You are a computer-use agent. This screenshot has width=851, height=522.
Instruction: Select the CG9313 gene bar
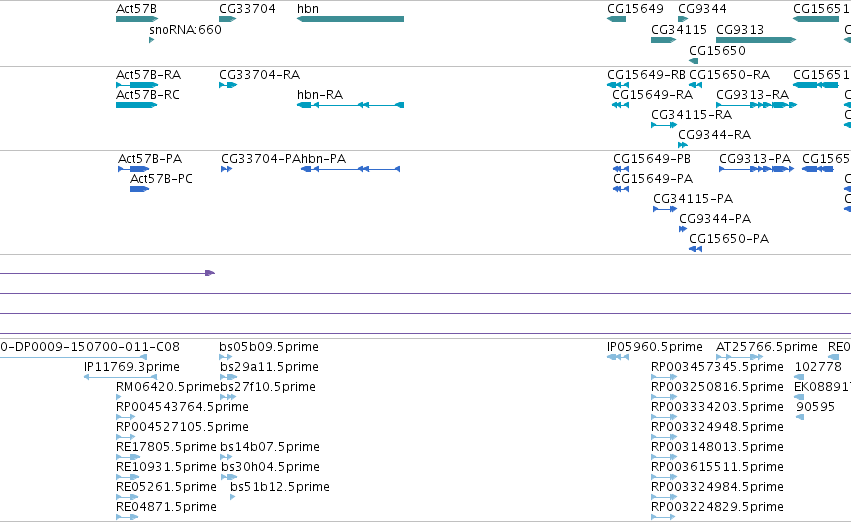(756, 40)
